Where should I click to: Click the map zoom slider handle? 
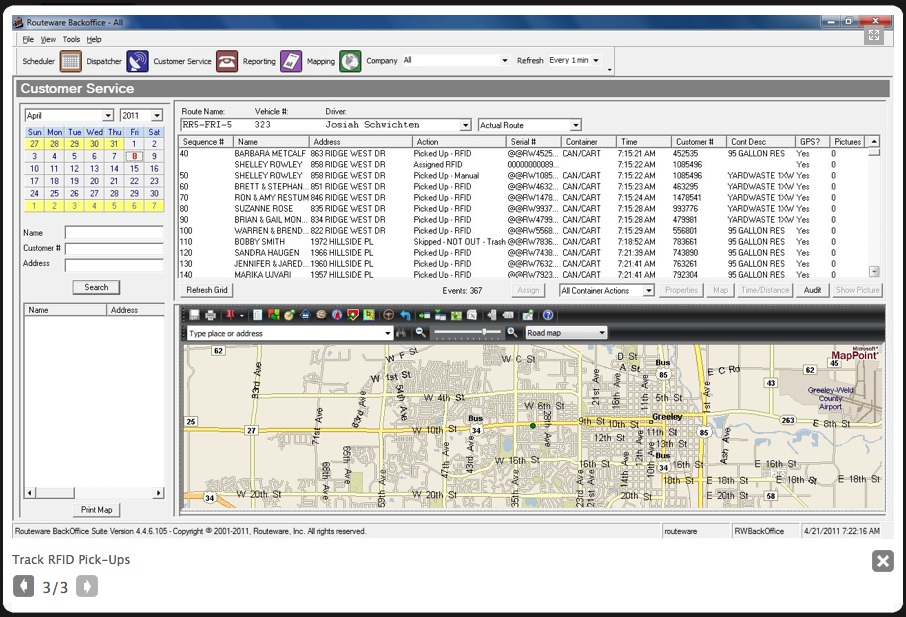point(484,332)
